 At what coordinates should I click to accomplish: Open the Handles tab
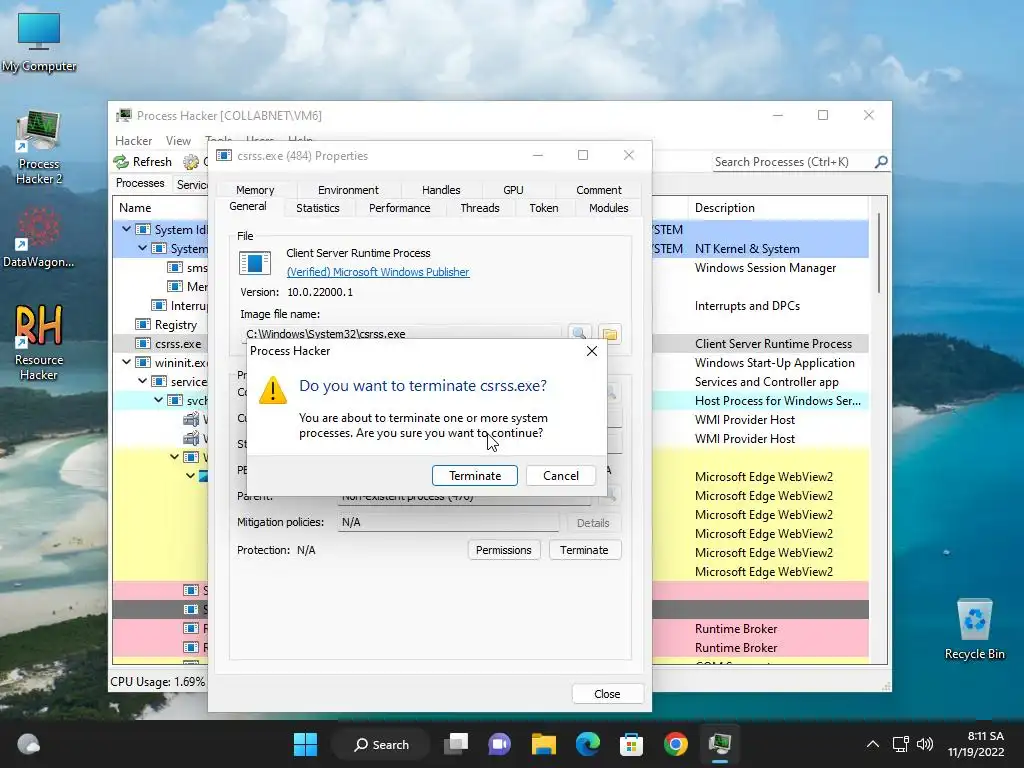441,189
